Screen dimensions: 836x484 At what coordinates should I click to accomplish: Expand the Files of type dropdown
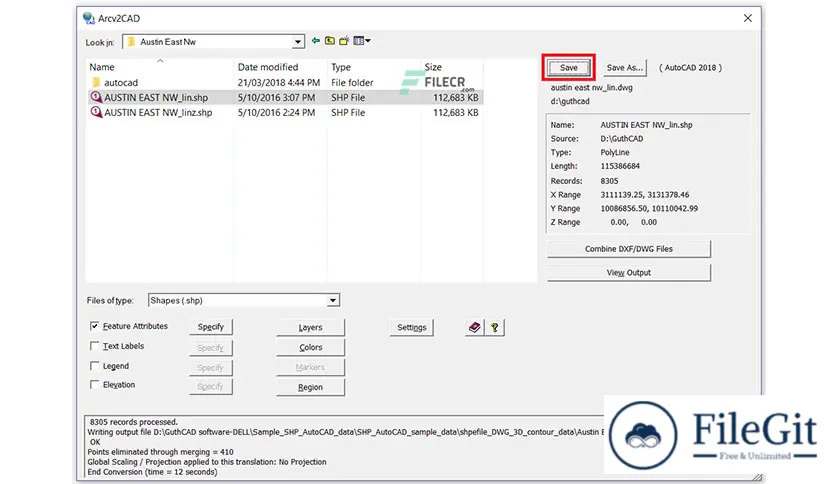[x=333, y=301]
